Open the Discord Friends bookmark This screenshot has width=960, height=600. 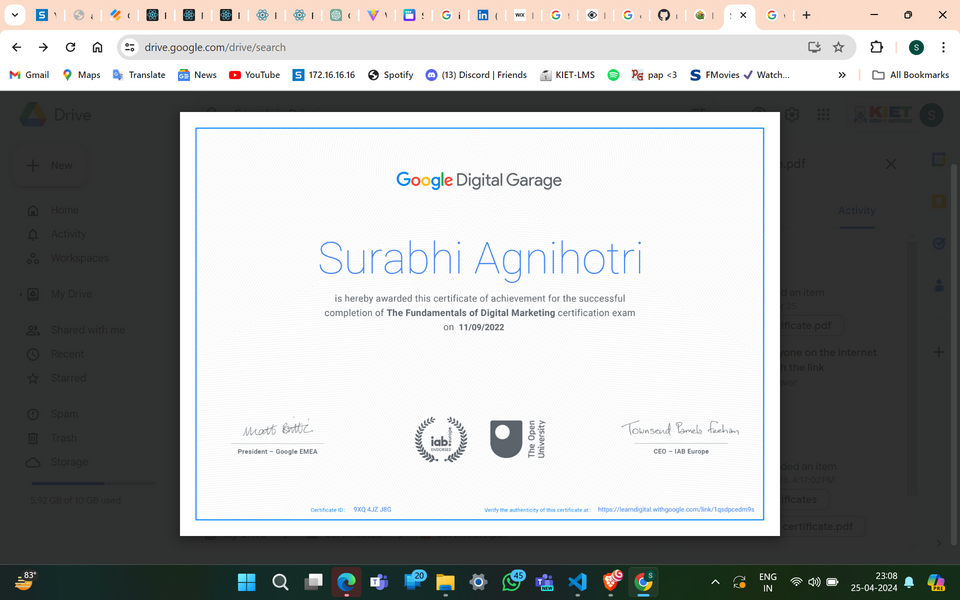point(476,75)
